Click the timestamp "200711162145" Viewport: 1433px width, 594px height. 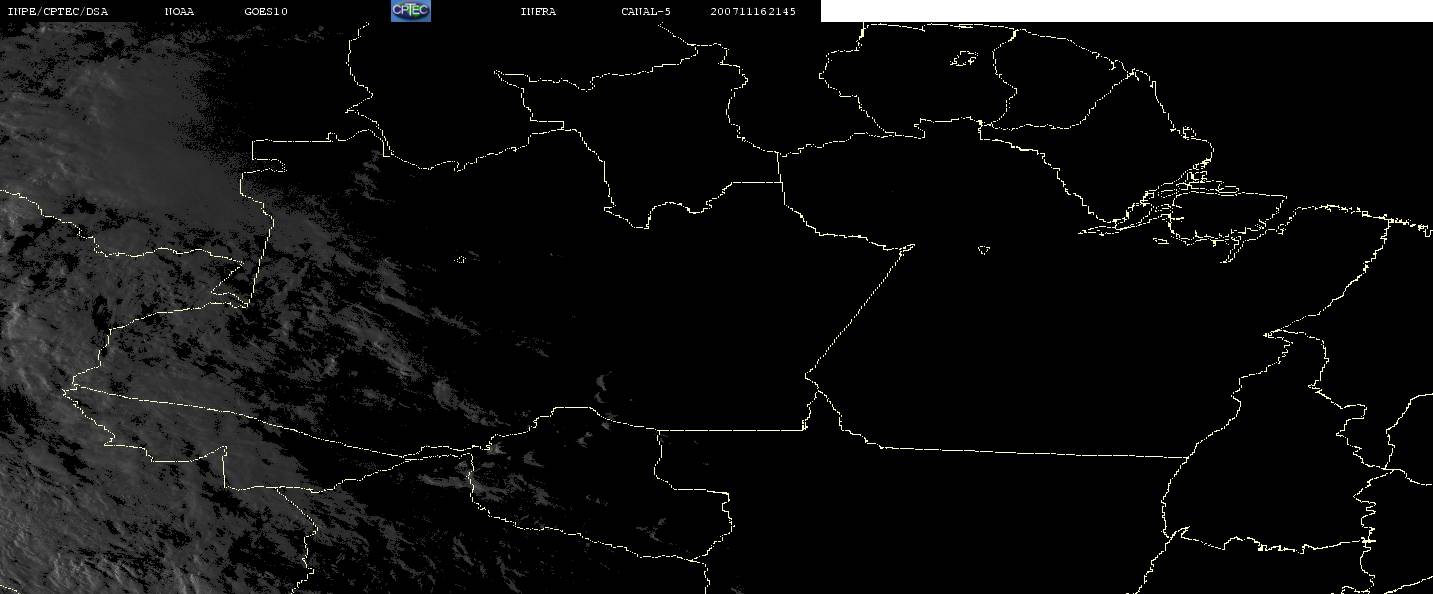753,11
